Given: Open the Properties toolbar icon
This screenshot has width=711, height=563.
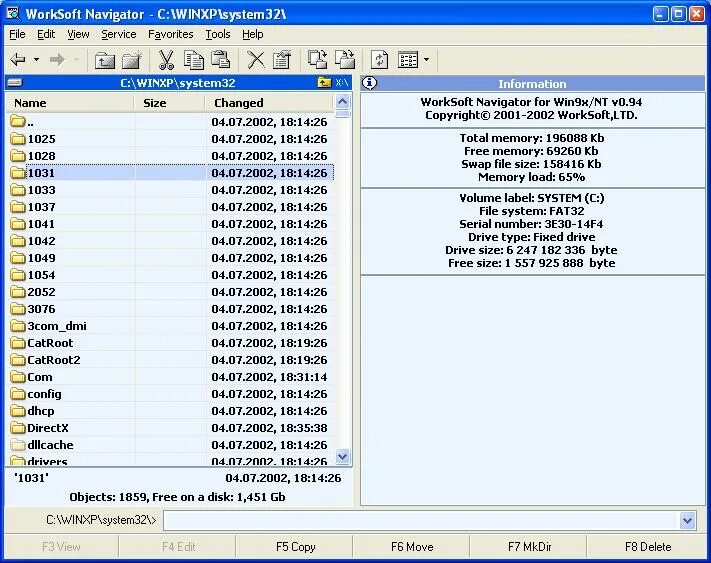Looking at the screenshot, I should 282,60.
